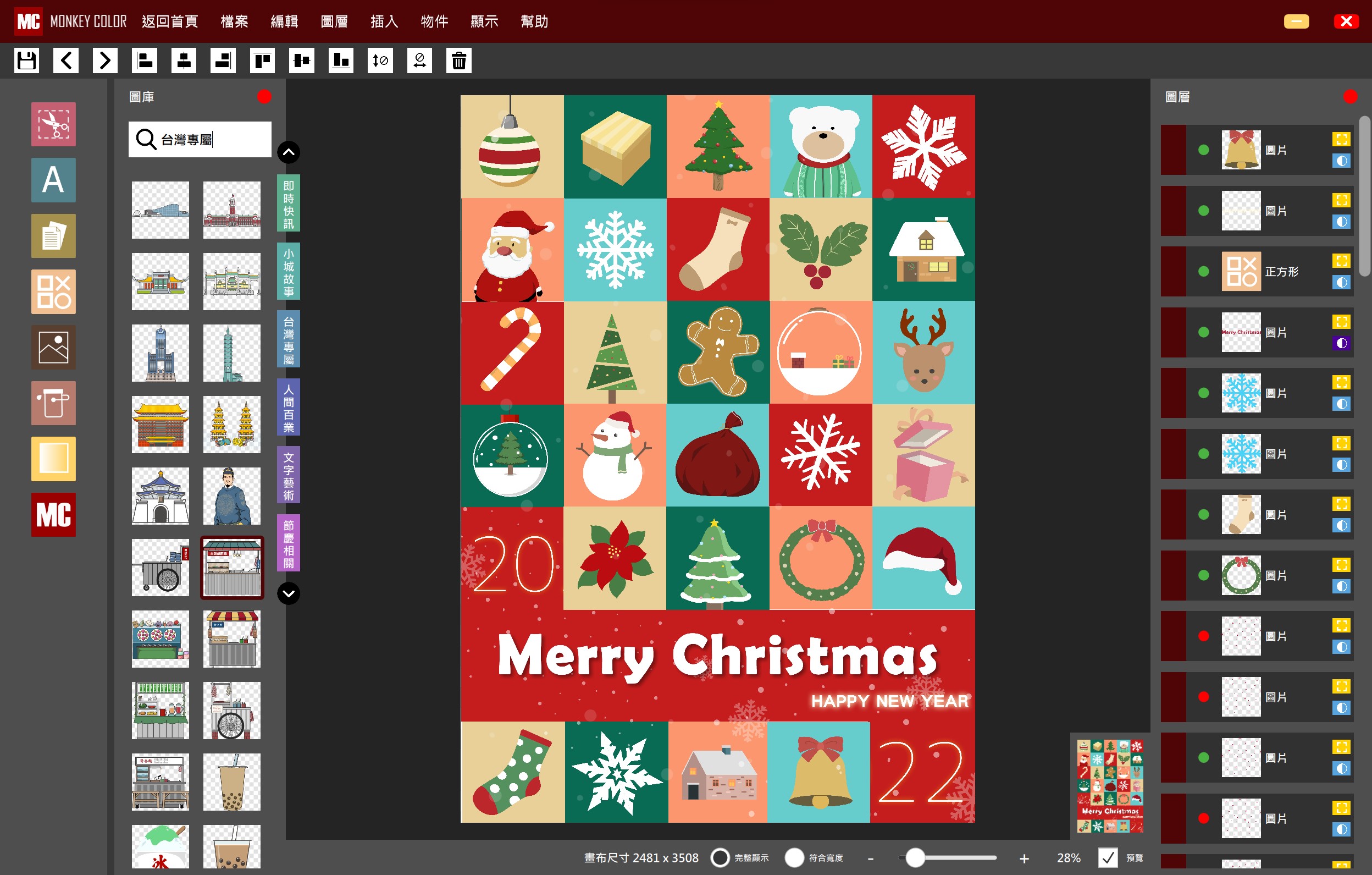
Task: Click the trash delete icon in toolbar
Action: [x=458, y=60]
